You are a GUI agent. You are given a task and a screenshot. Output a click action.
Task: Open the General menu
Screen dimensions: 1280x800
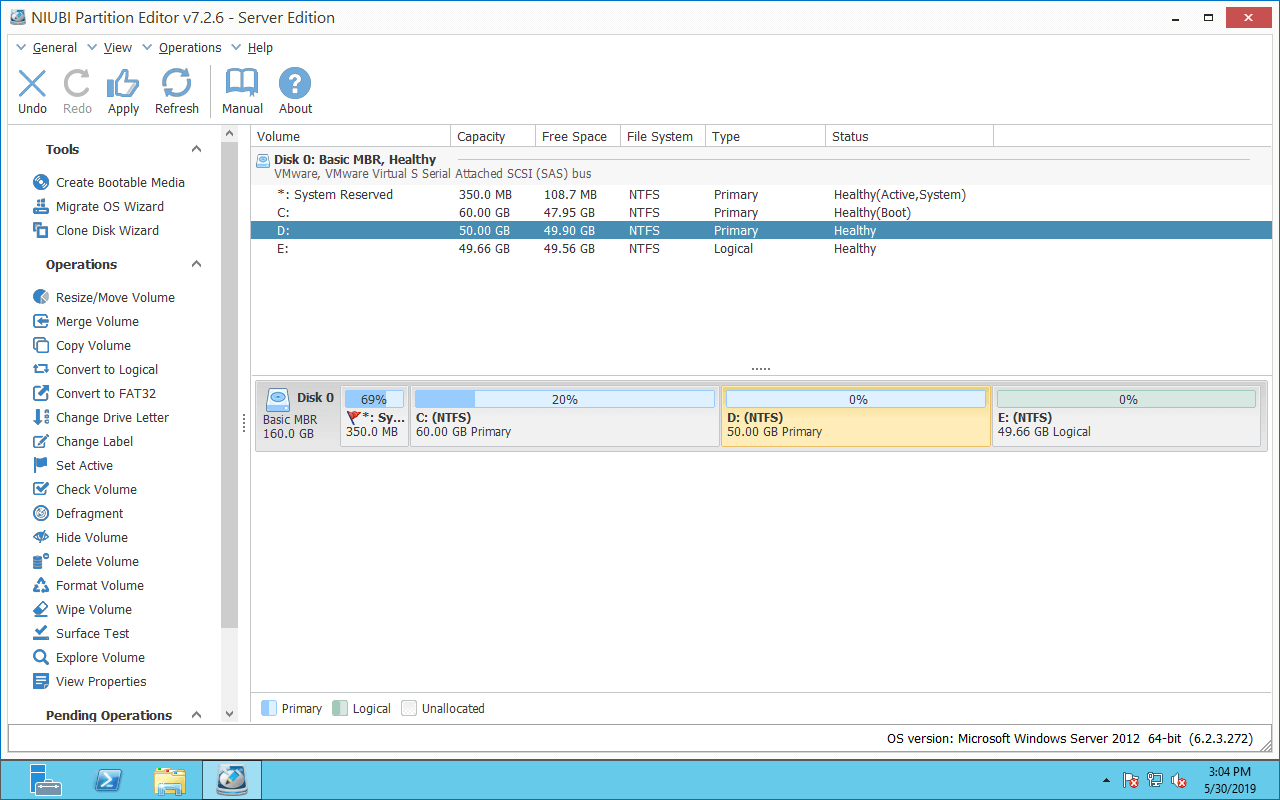[x=54, y=47]
